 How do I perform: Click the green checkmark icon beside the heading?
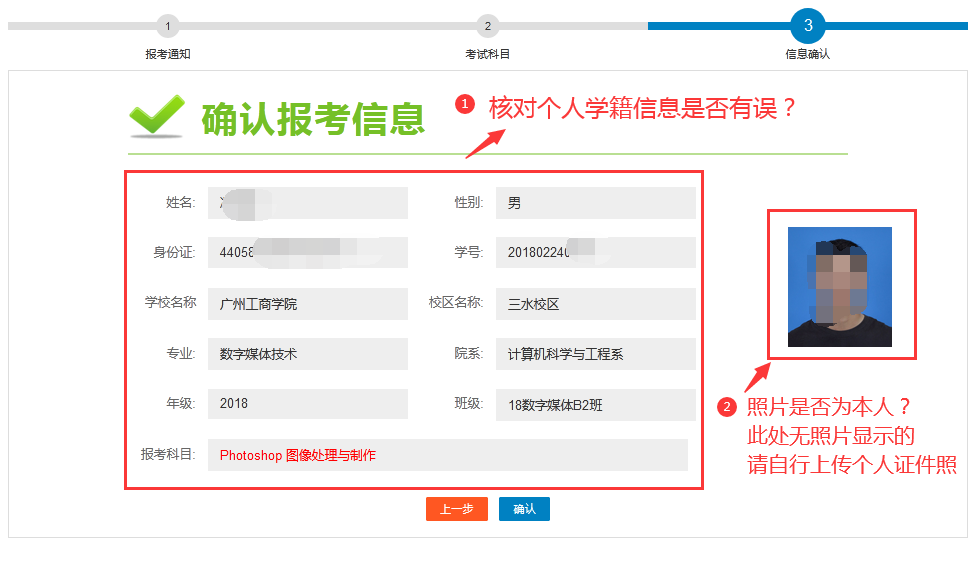(x=157, y=116)
